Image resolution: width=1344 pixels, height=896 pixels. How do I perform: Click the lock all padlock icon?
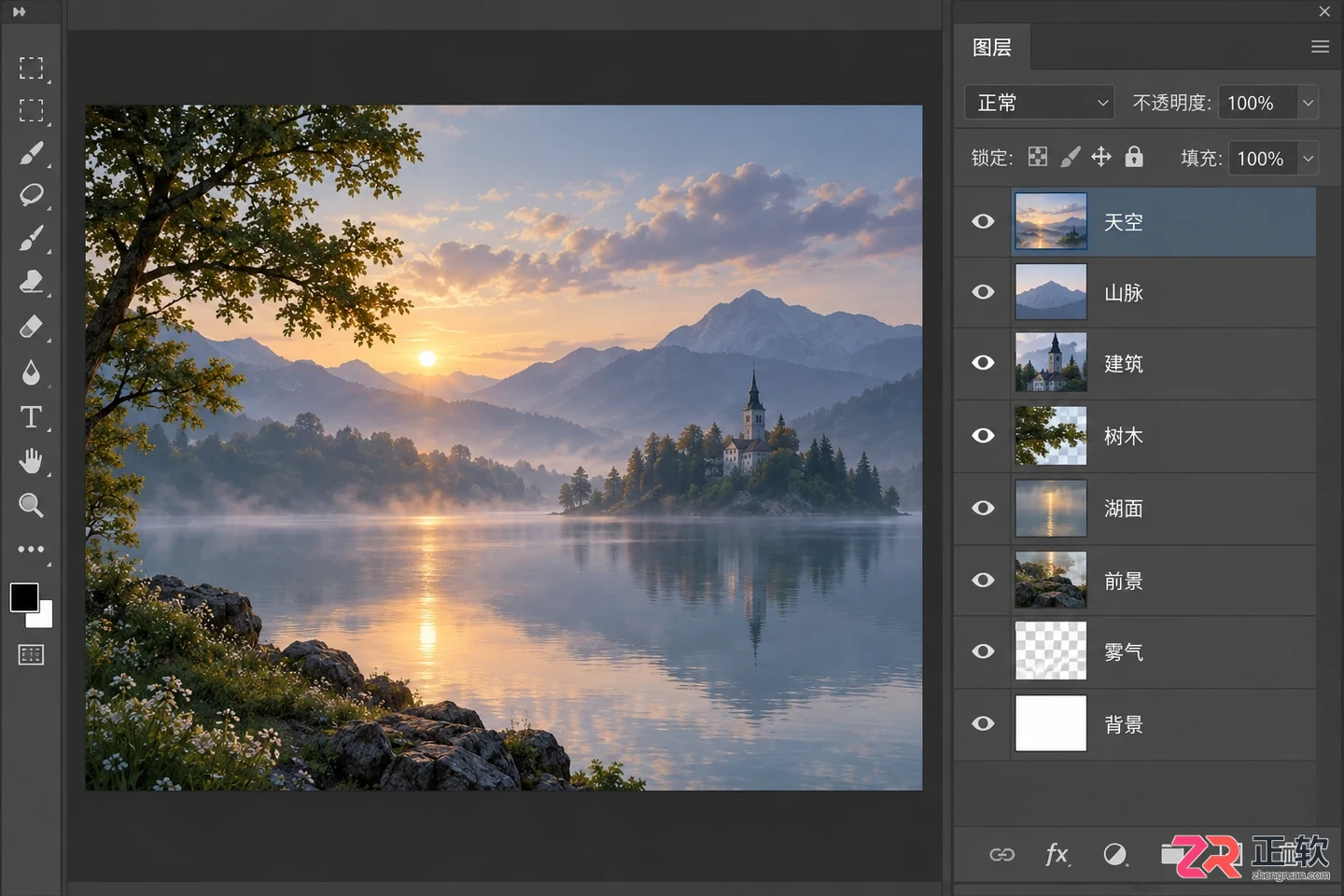click(1134, 157)
